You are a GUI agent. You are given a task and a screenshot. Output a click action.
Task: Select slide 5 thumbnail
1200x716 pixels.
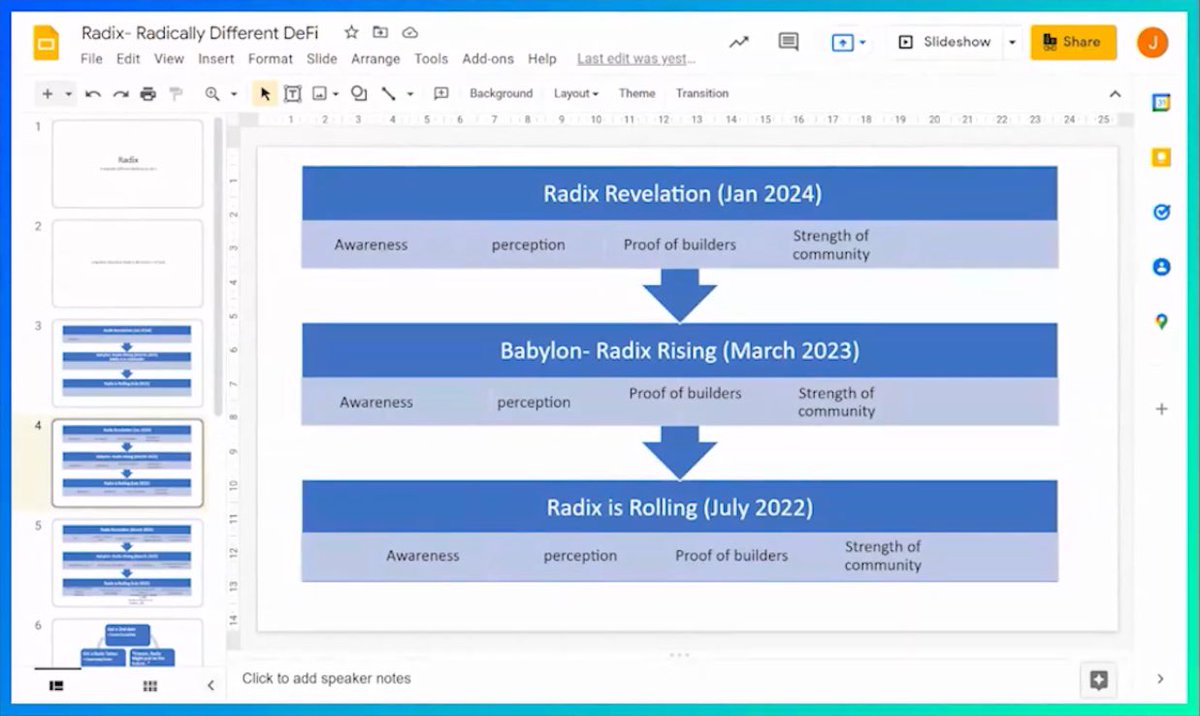127,562
